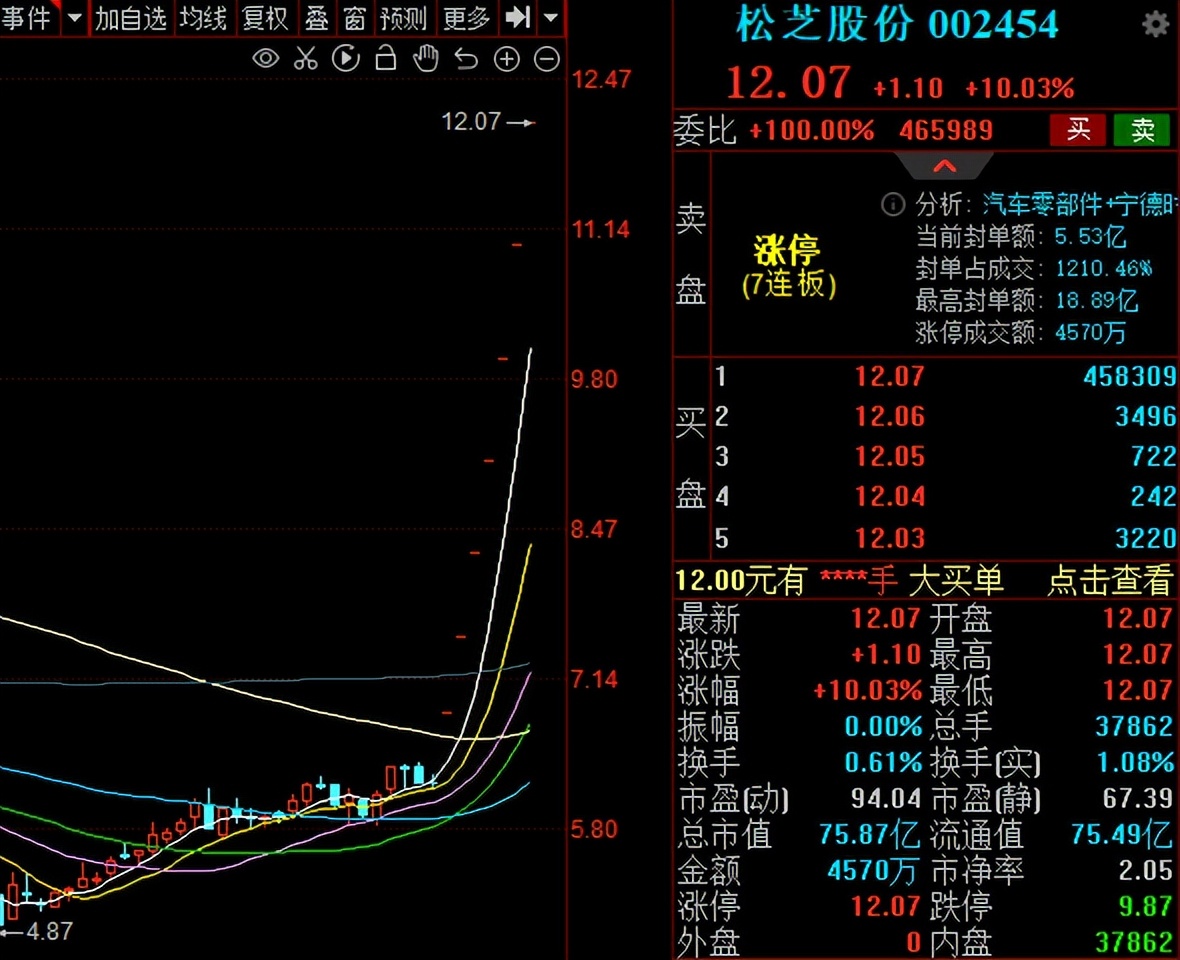Viewport: 1180px width, 960px height.
Task: Open the dropdown next to 事件
Action: [75, 17]
